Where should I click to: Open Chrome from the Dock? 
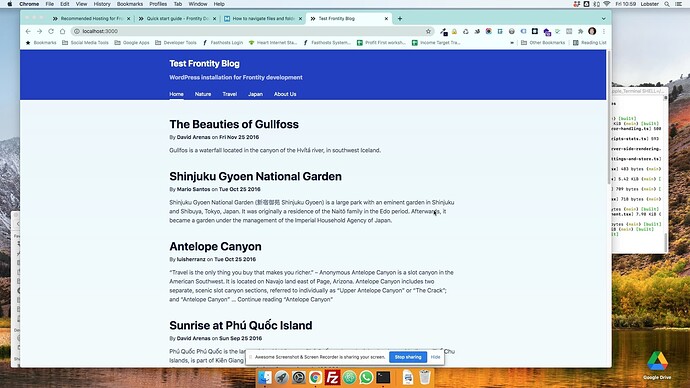(316, 377)
